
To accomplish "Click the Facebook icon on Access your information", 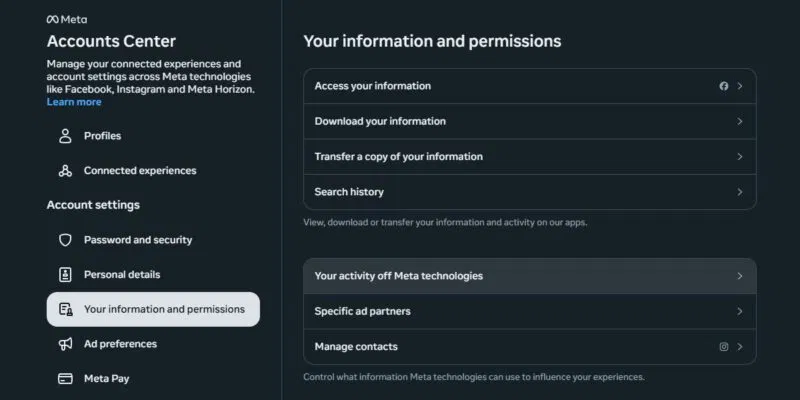I will (x=724, y=86).
